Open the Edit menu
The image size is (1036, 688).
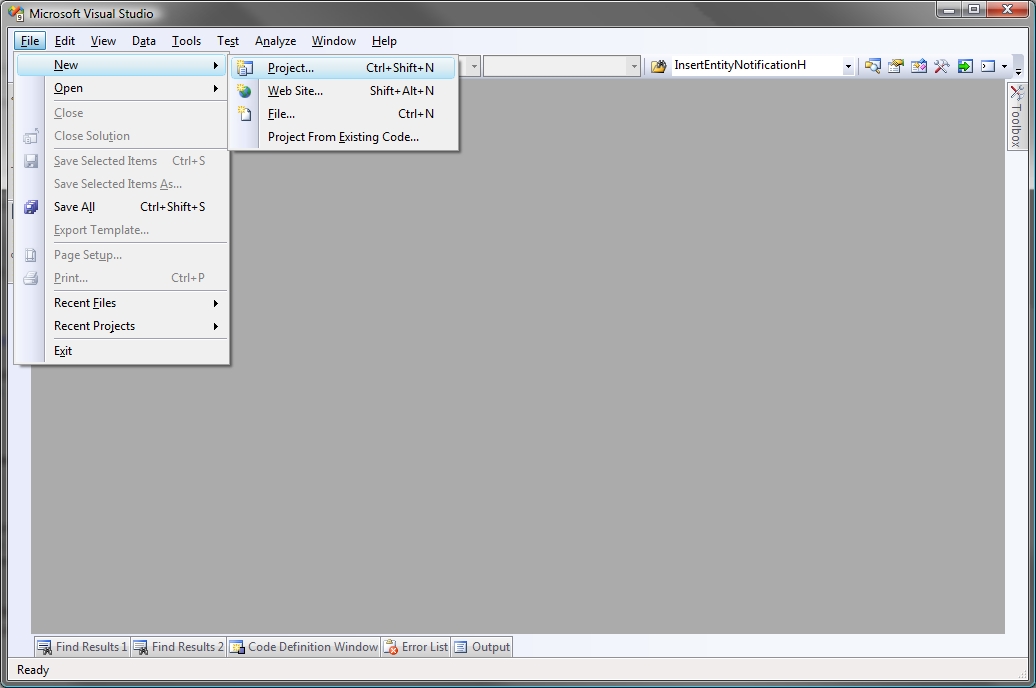65,41
